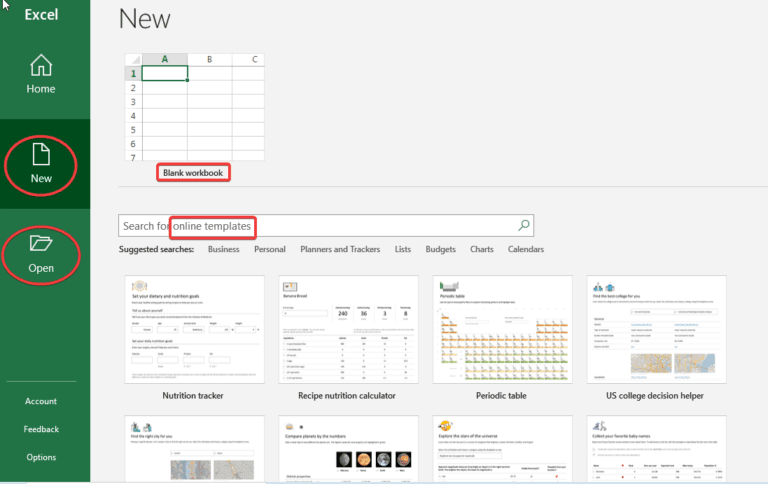Pick the Charts suggested search
This screenshot has width=768, height=484.
click(x=481, y=249)
